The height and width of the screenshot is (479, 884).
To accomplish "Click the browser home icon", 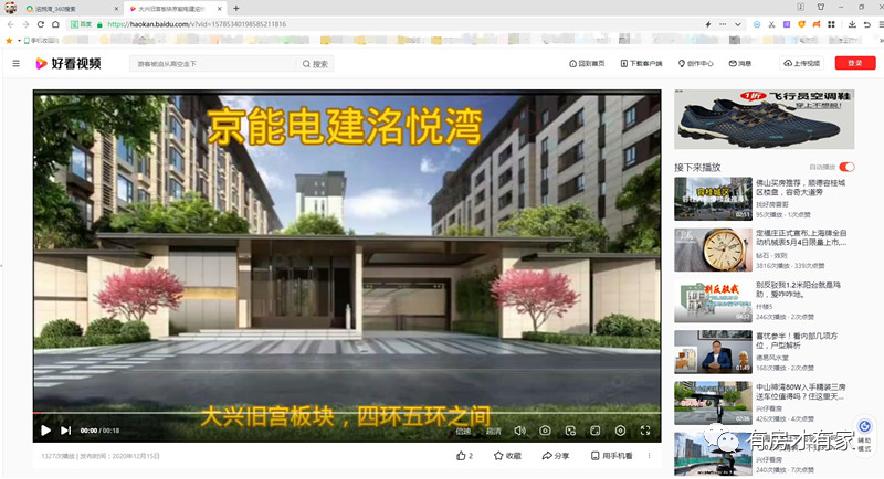I will [55, 25].
